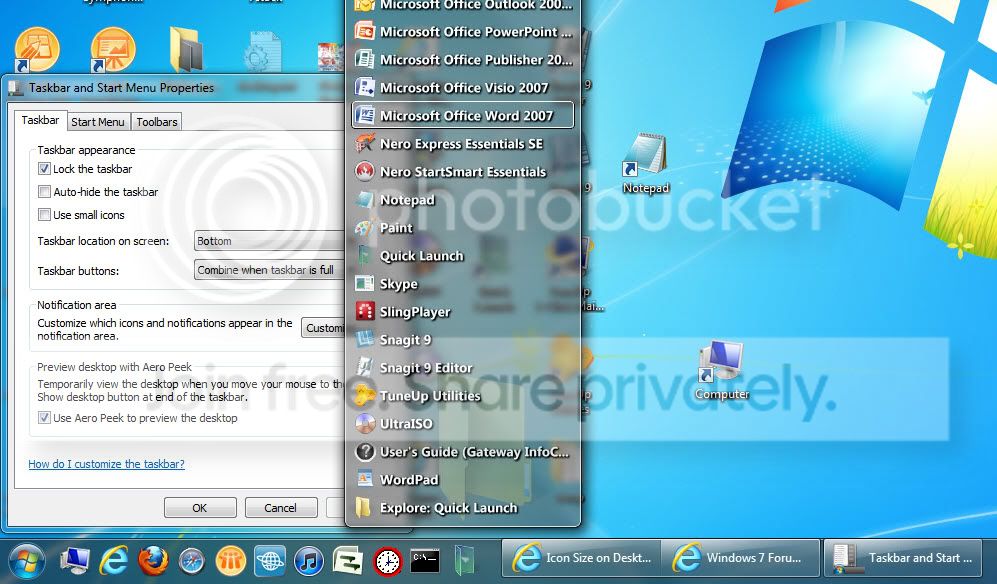Click the orange Lotus Notes taskbar icon

(x=231, y=561)
